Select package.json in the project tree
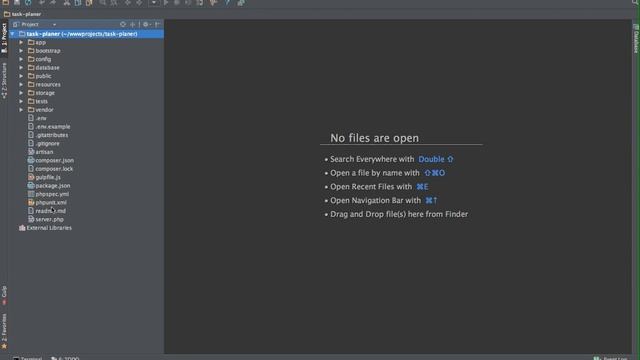 (x=49, y=186)
